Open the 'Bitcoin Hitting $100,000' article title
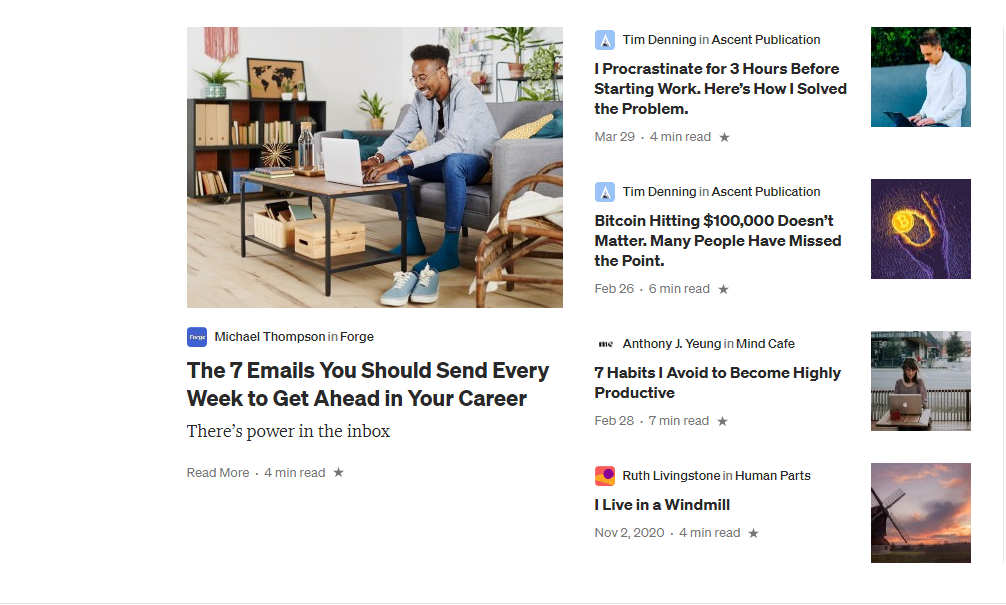Screen dimensions: 1006x605 coord(717,241)
